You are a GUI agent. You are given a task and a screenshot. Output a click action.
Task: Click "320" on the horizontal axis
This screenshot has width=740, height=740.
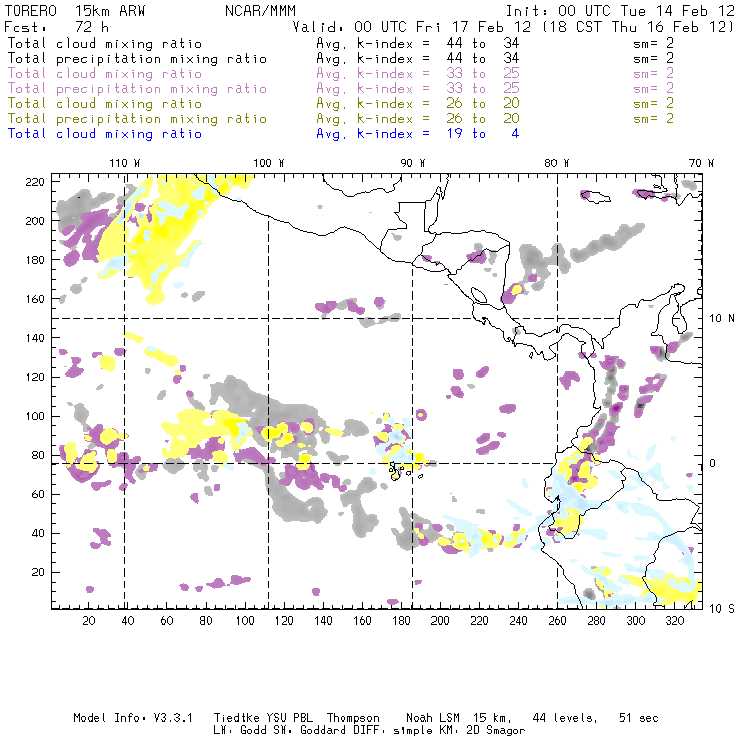coord(674,621)
